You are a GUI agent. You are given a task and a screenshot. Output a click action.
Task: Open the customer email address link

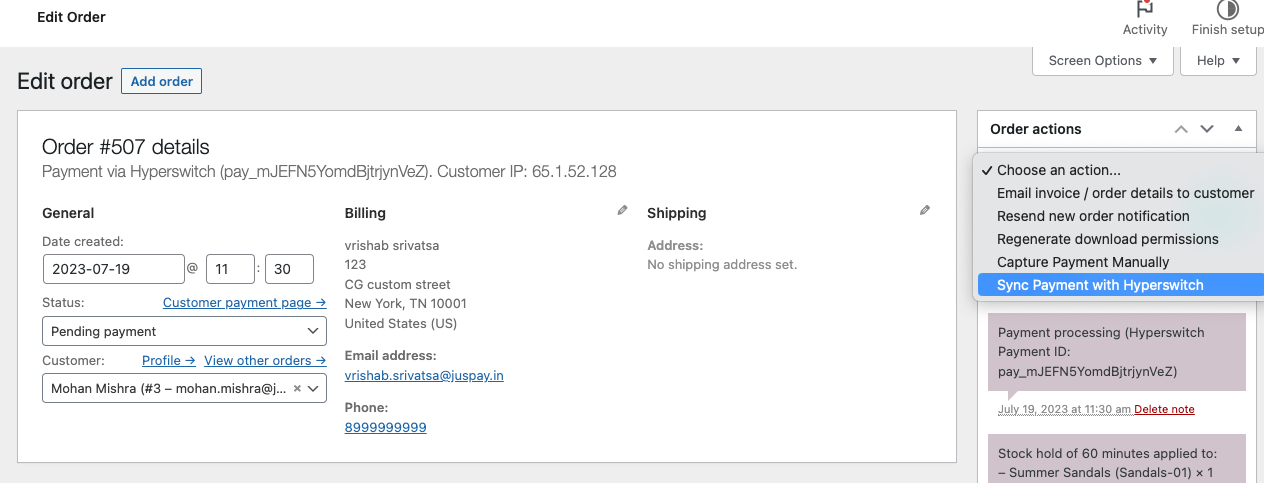424,375
